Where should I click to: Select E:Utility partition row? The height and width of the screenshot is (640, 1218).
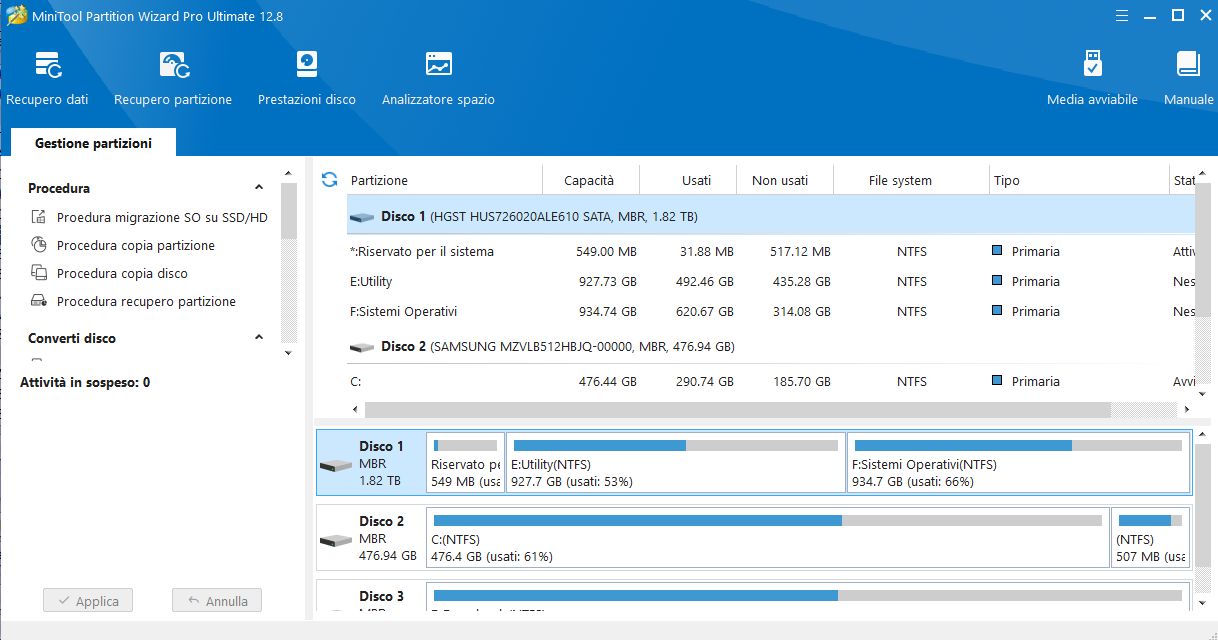pos(771,282)
